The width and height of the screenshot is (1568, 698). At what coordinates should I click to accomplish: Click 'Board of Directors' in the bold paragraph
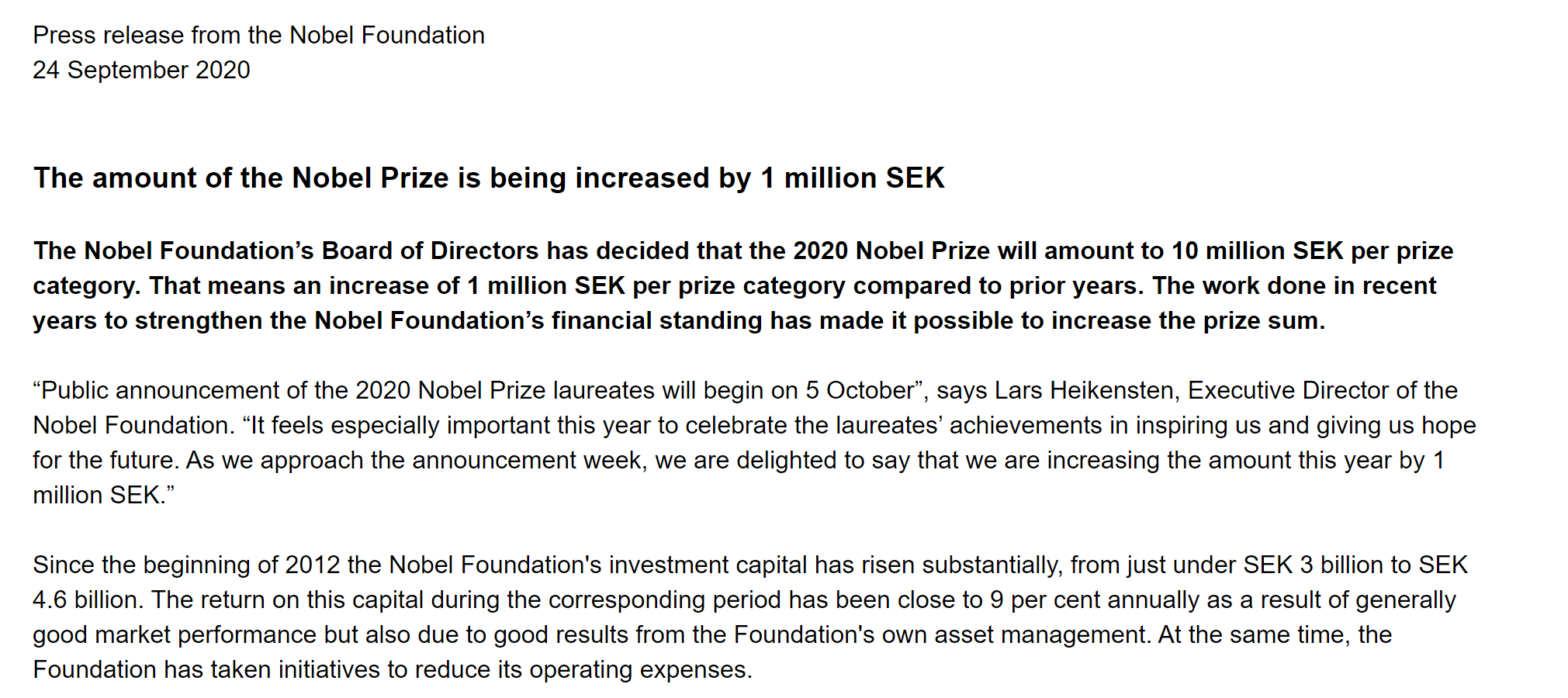430,251
